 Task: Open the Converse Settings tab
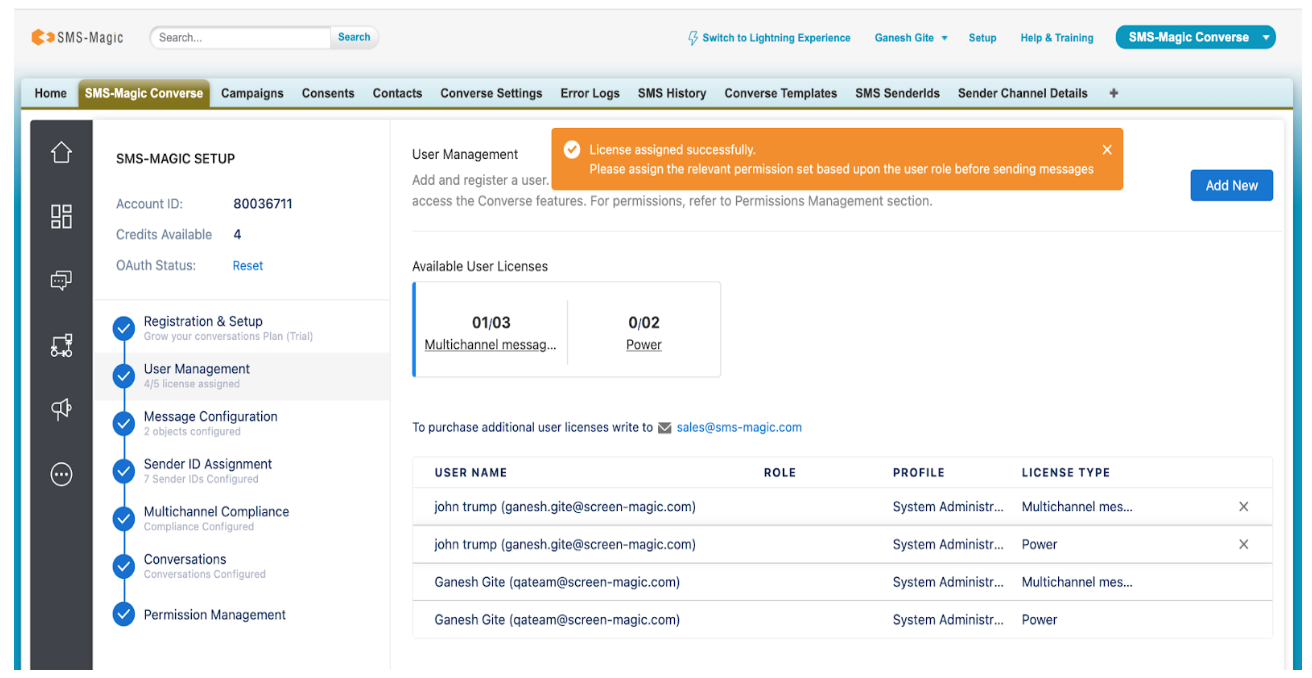491,93
